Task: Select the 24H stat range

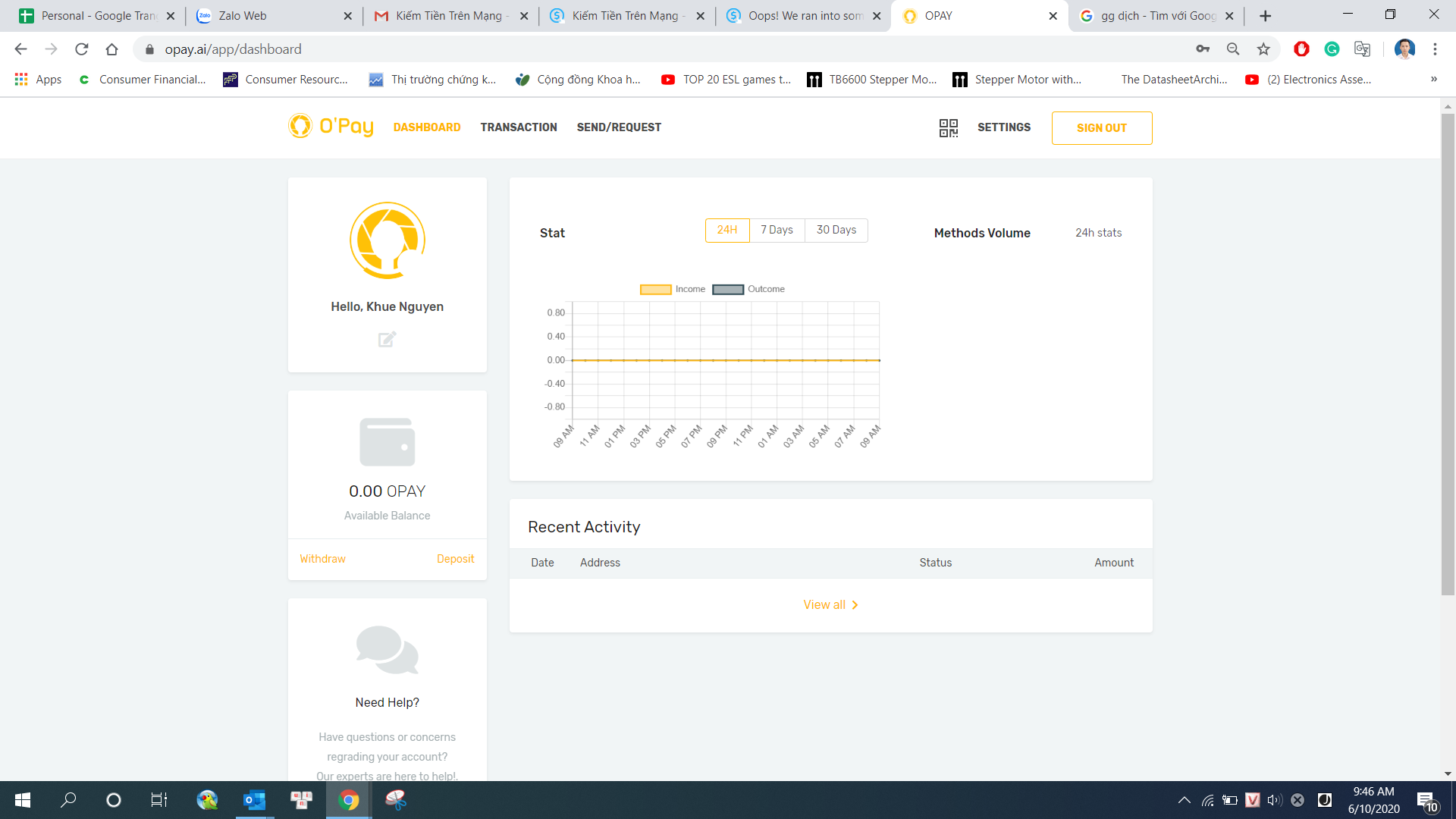Action: click(726, 230)
